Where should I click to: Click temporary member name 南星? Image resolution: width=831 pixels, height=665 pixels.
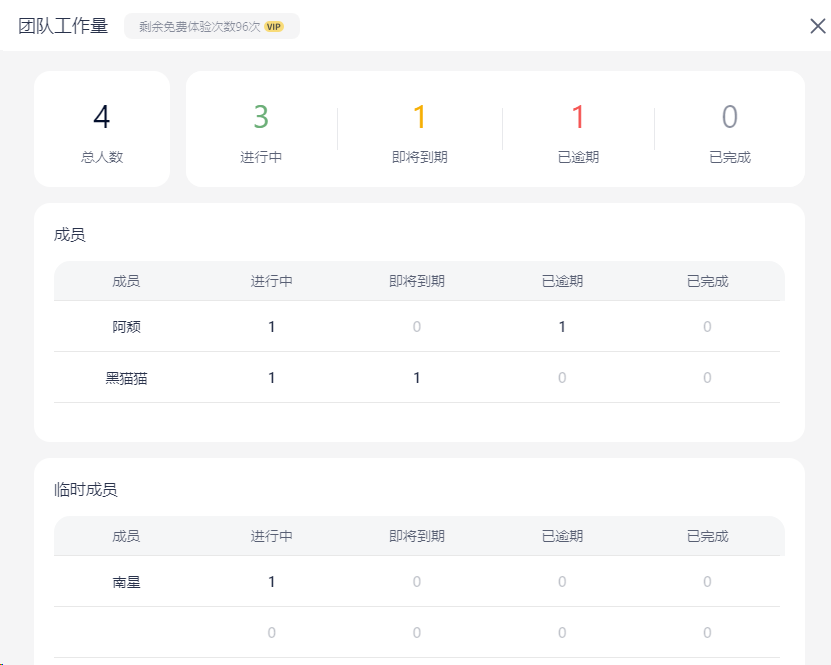[x=126, y=582]
